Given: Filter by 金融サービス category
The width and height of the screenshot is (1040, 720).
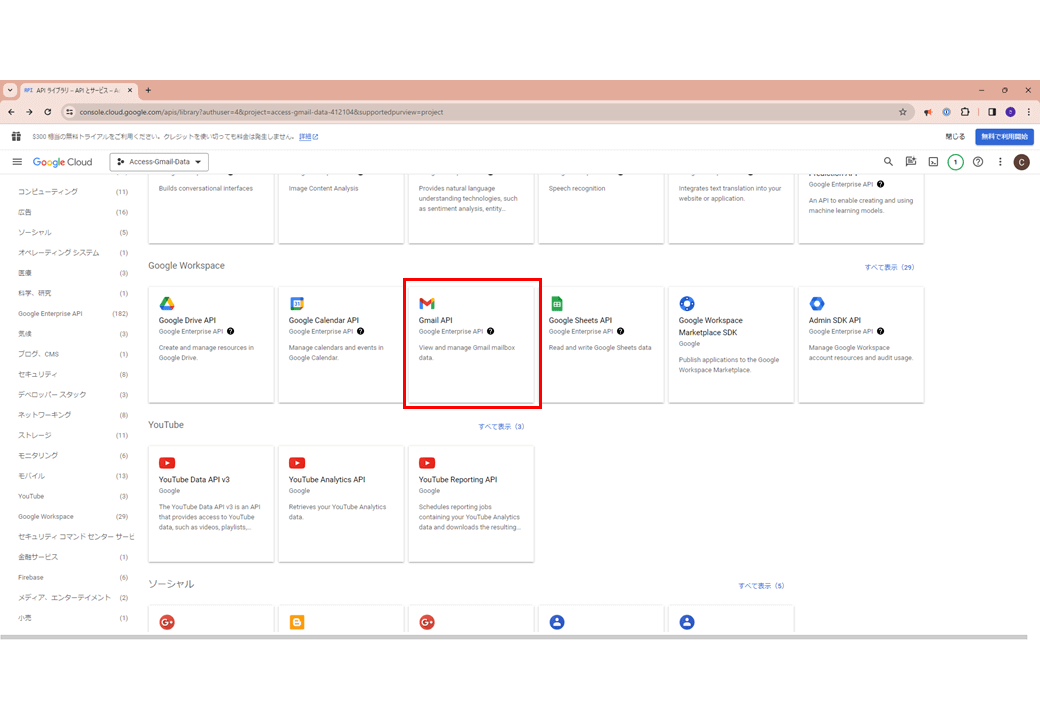Looking at the screenshot, I should click(38, 557).
